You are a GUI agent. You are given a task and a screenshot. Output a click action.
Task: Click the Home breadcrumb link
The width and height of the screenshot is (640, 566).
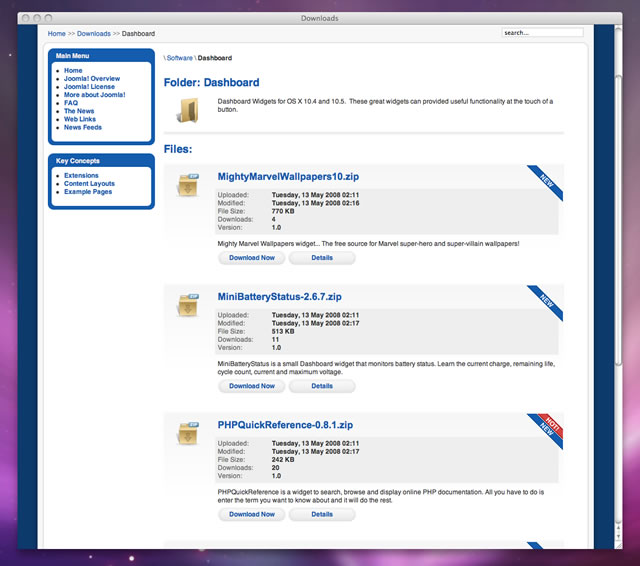[x=56, y=34]
